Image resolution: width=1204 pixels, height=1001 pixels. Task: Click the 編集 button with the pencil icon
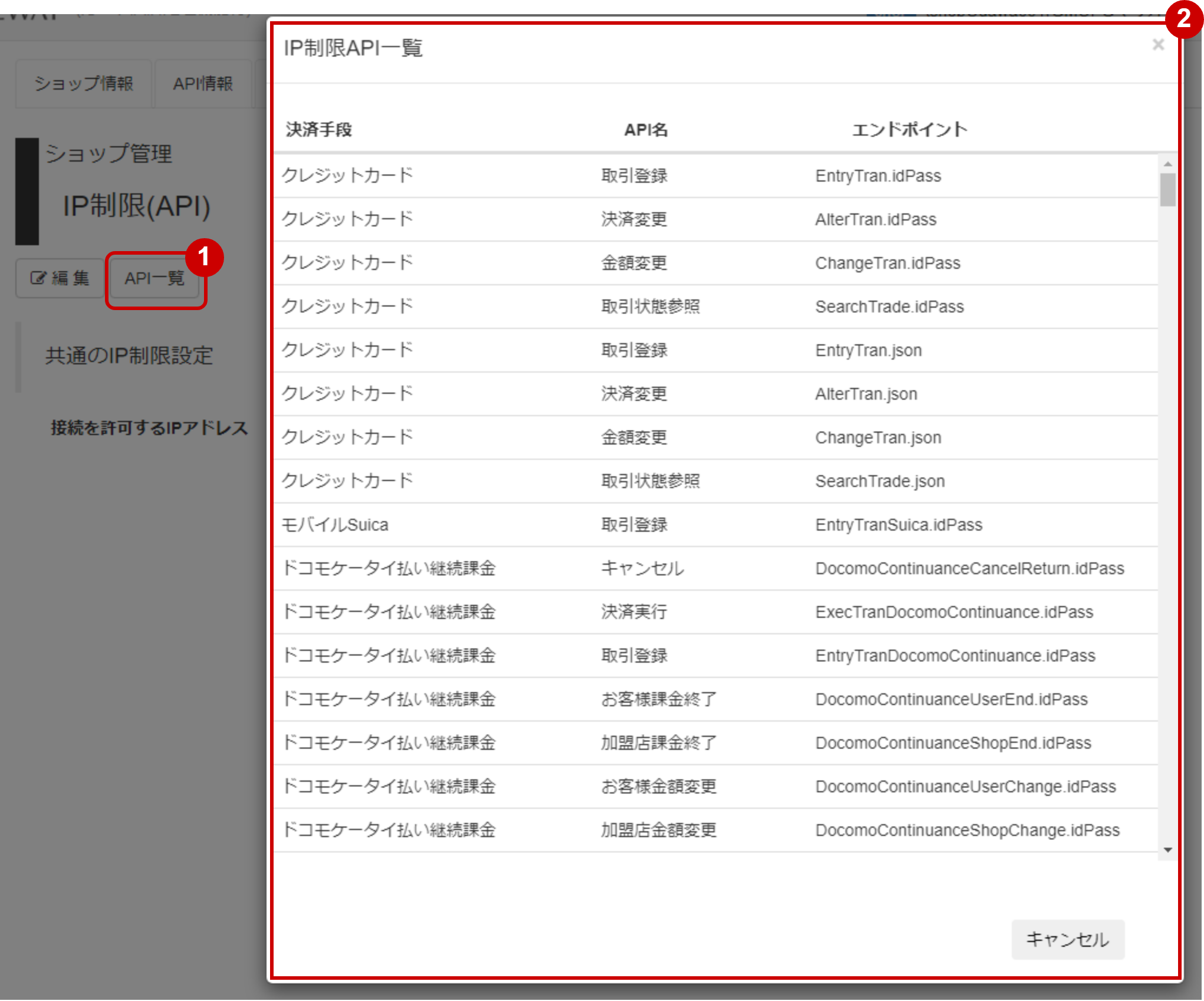pyautogui.click(x=60, y=278)
